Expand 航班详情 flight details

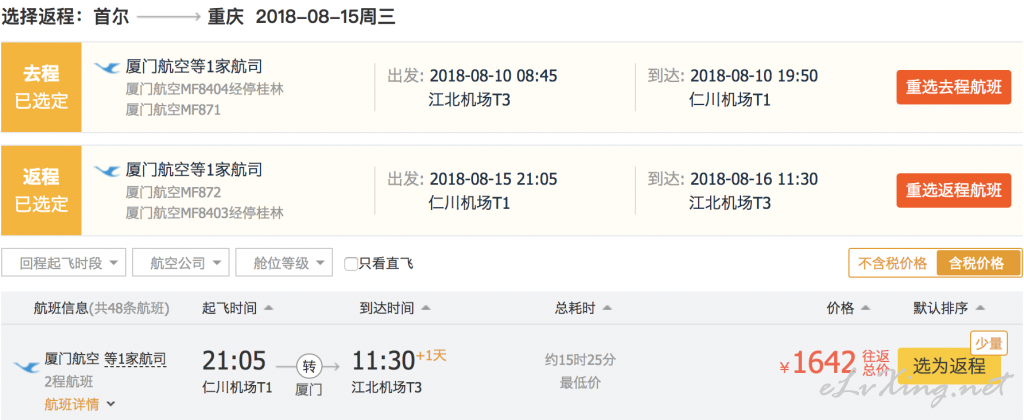(80, 404)
